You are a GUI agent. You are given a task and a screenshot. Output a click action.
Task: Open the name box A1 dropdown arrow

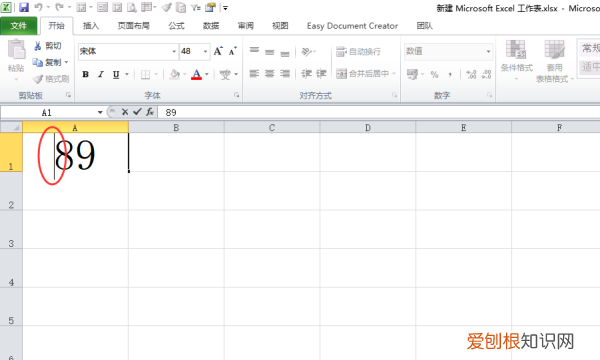[x=100, y=112]
